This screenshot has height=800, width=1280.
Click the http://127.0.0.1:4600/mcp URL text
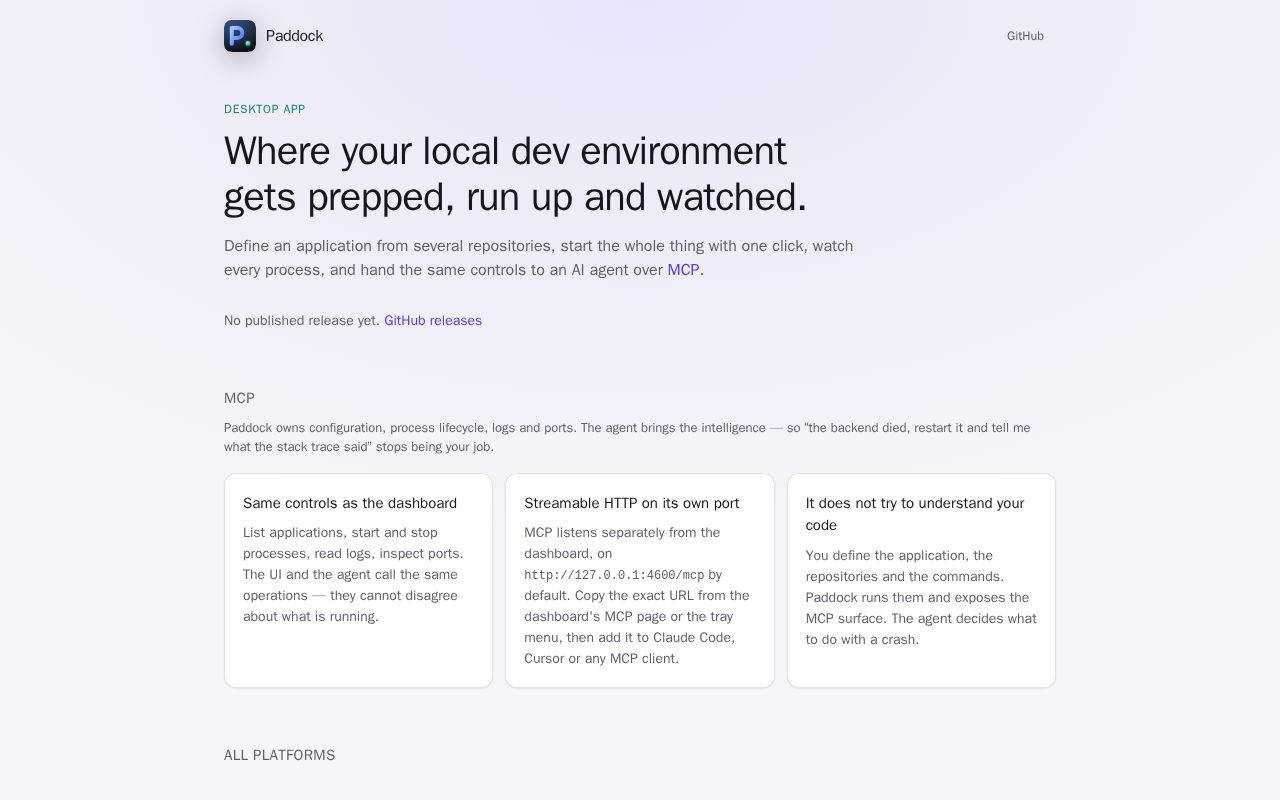click(x=614, y=575)
